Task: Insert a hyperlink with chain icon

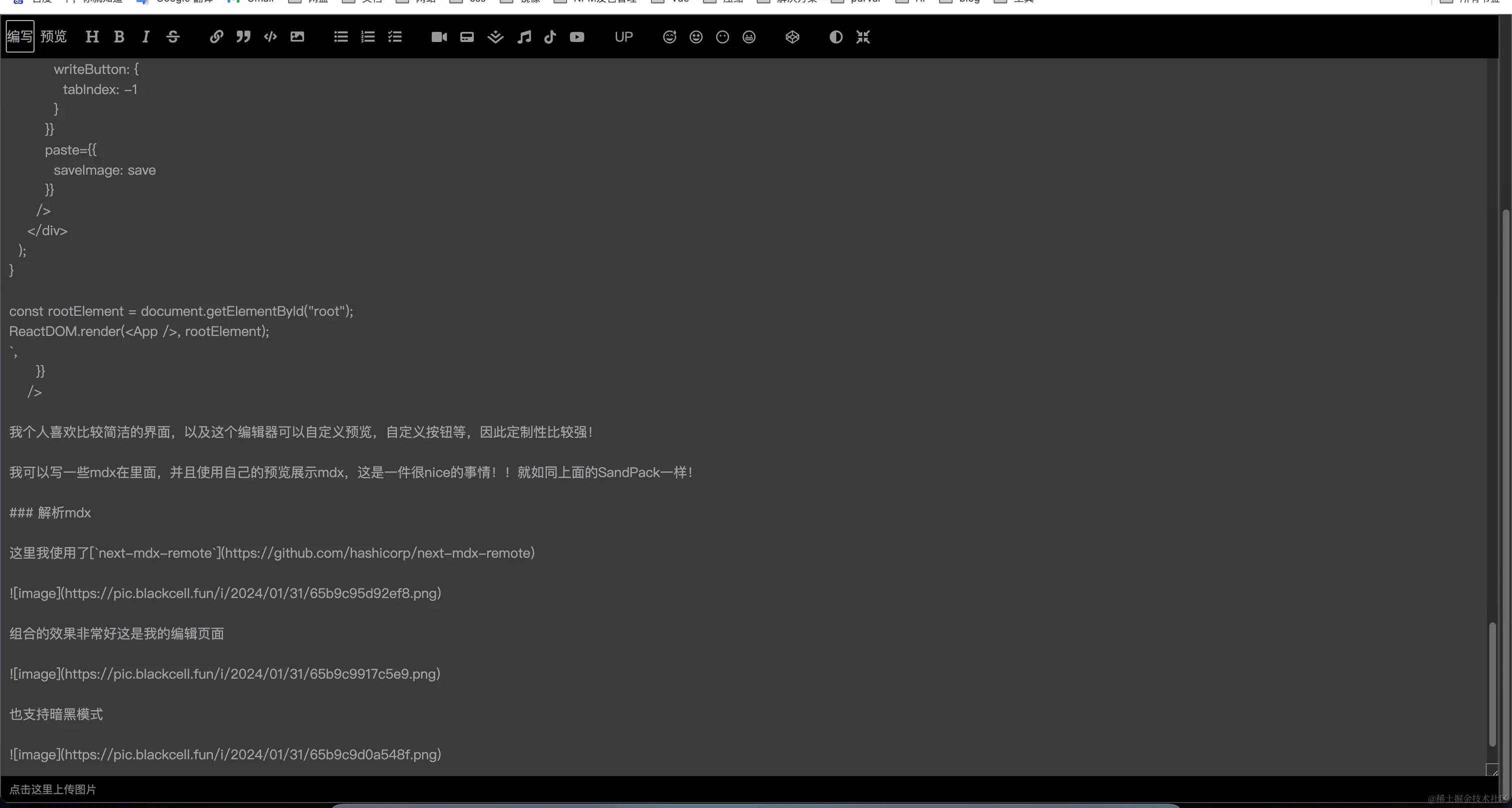Action: coord(216,37)
